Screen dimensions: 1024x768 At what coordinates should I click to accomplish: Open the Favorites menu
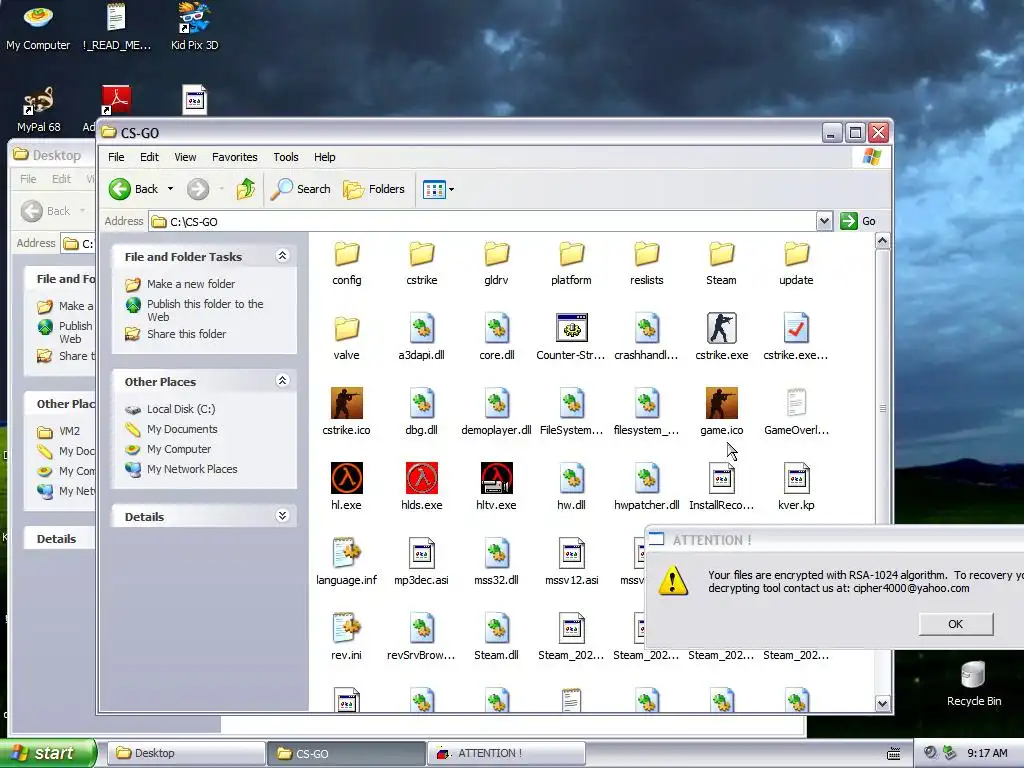click(x=234, y=157)
